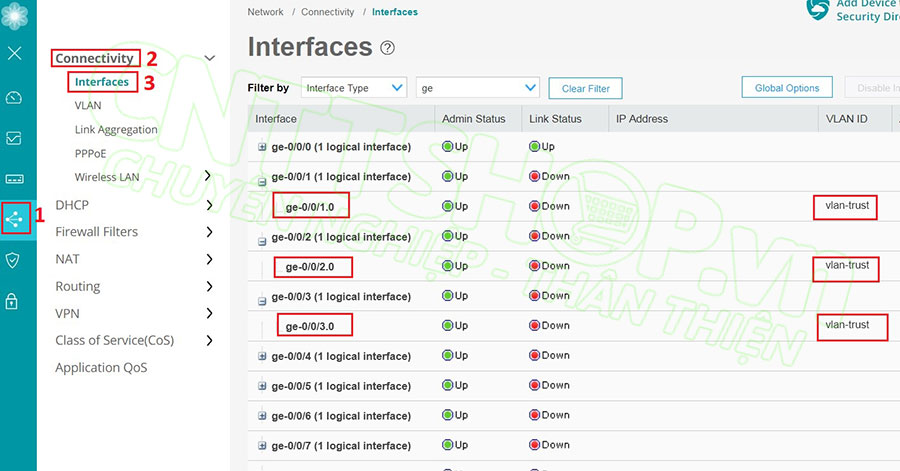Viewport: 900px width, 471px height.
Task: Open the Interface Type filter dropdown
Action: click(354, 88)
